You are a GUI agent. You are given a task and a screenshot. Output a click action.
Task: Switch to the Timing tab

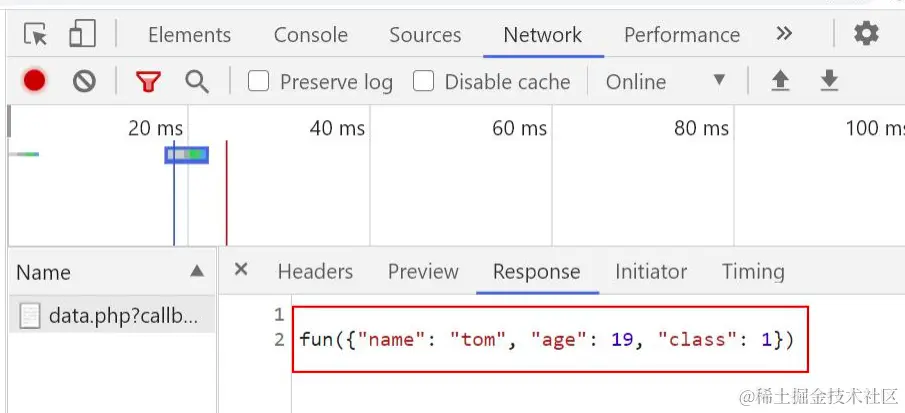pyautogui.click(x=753, y=271)
